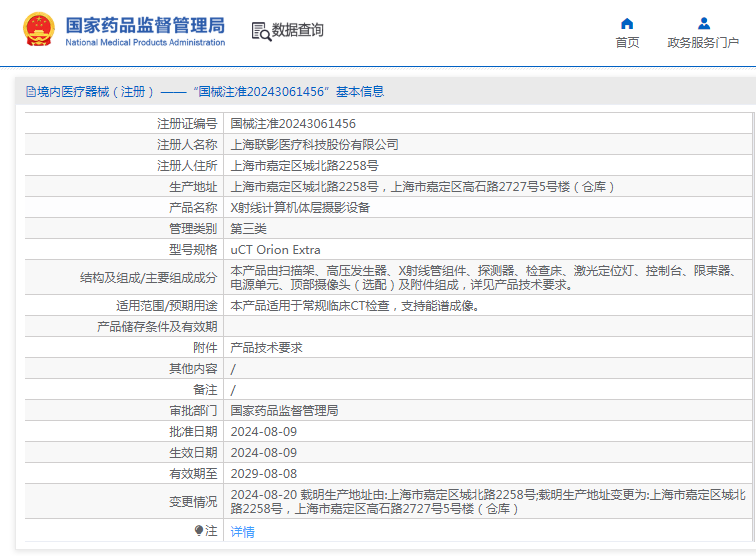Open the 政务服务门户 user icon

pos(703,23)
